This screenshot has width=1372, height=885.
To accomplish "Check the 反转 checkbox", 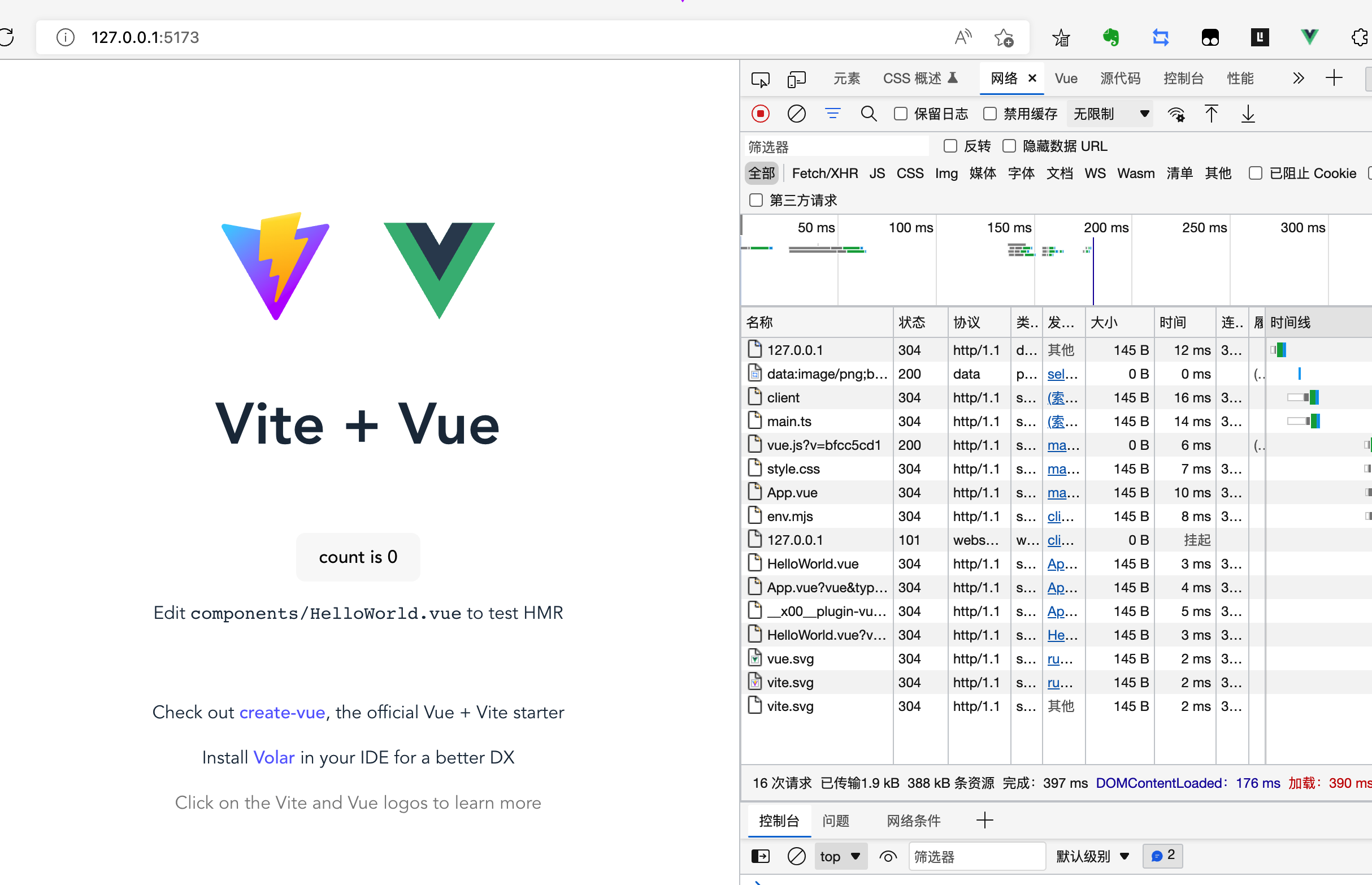I will click(x=950, y=146).
